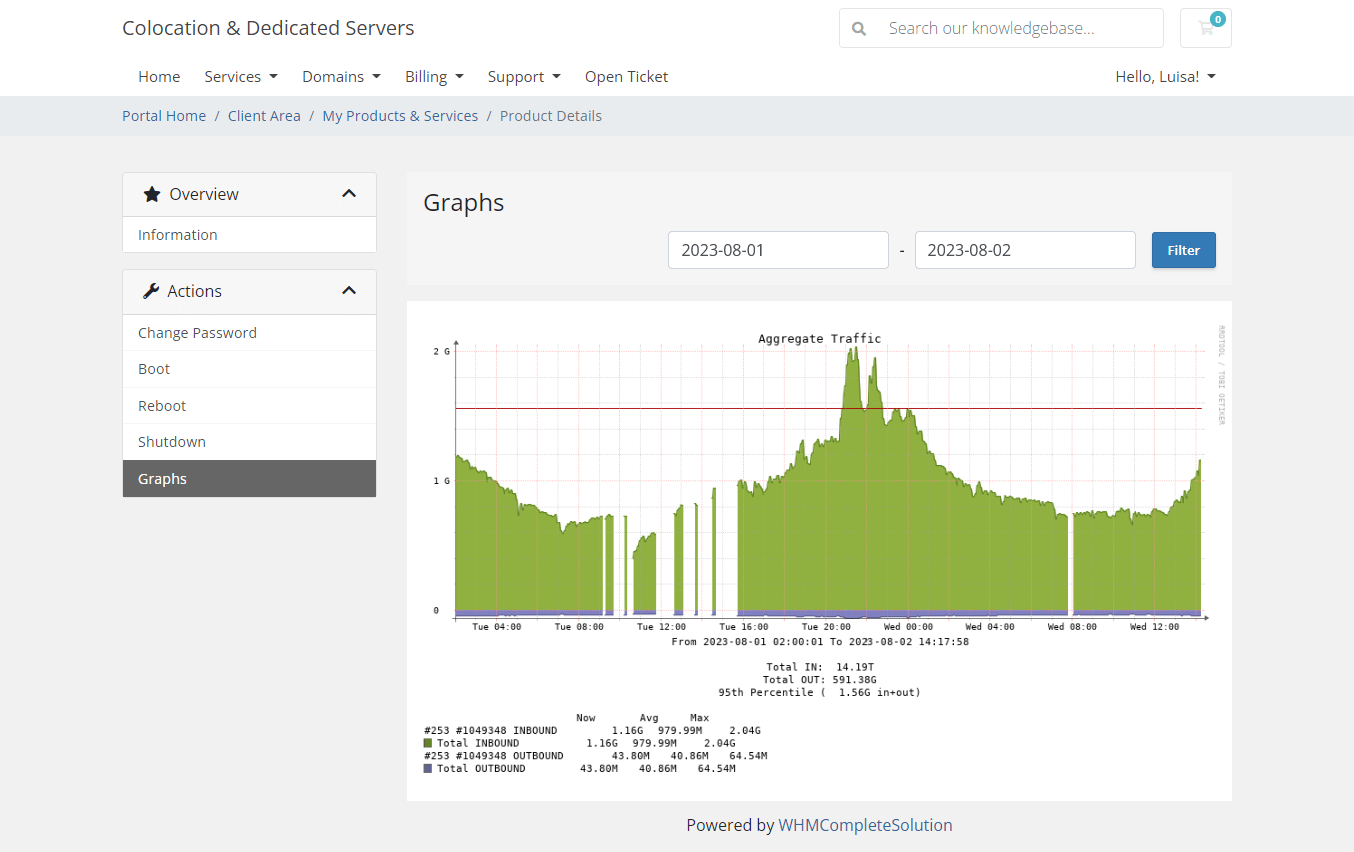Open the shopping cart with 0 items
This screenshot has height=852, width=1354.
coord(1205,28)
